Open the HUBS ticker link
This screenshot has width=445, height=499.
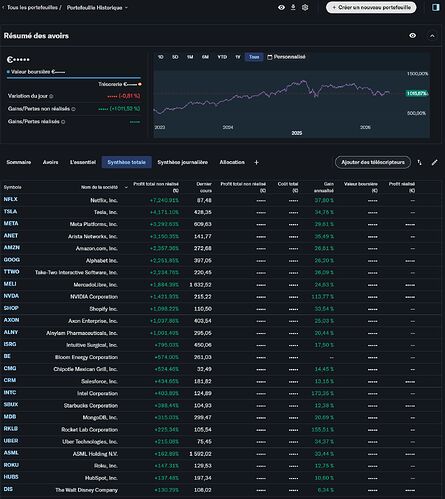(x=11, y=477)
